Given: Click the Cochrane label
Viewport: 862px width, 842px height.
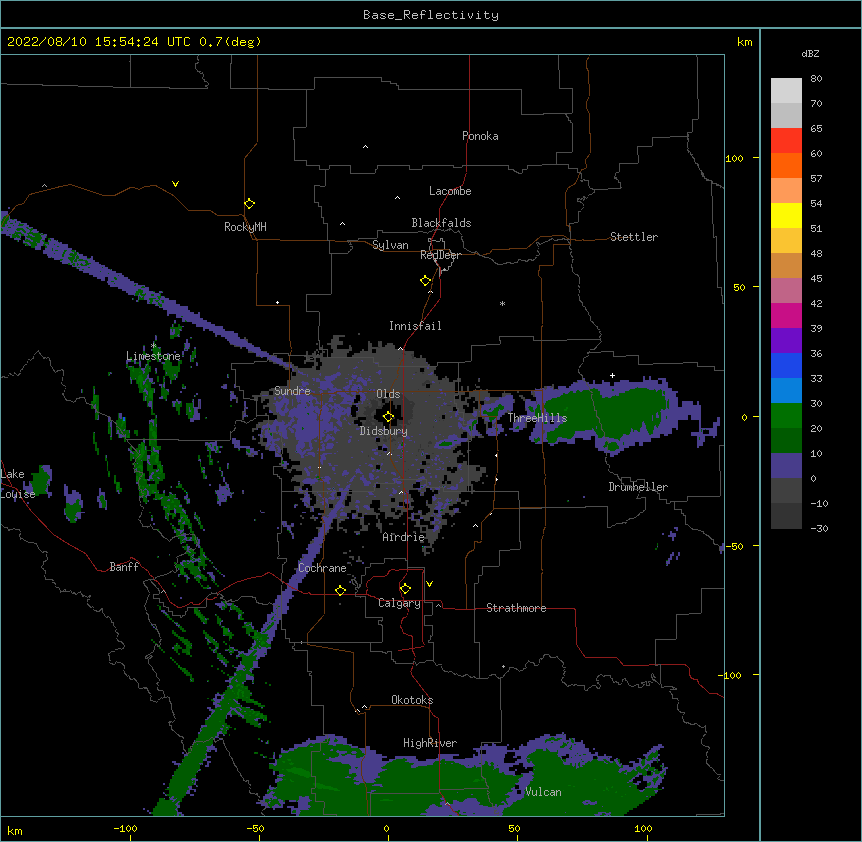Looking at the screenshot, I should [322, 568].
